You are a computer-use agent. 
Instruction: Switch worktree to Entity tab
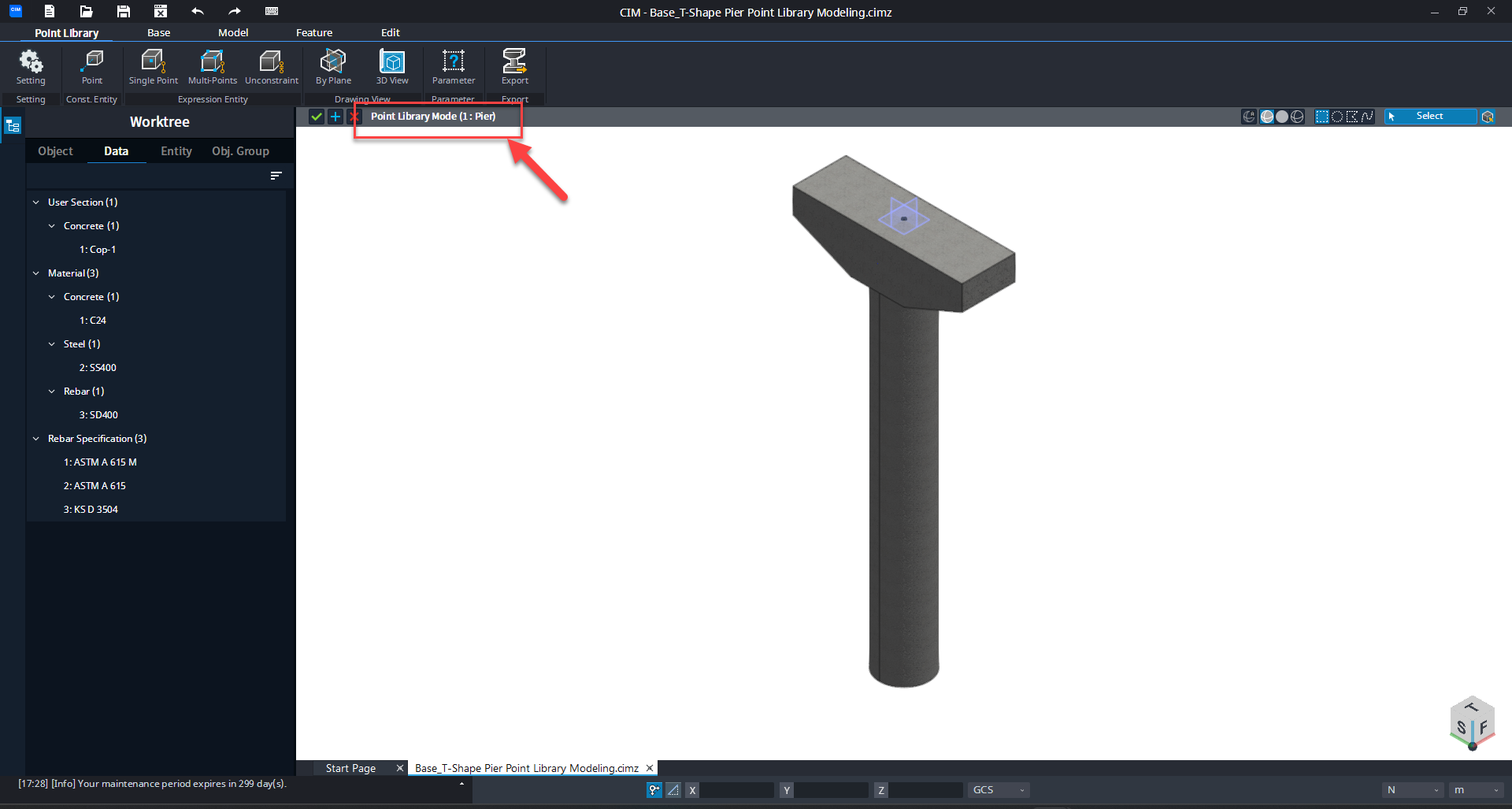[x=176, y=151]
